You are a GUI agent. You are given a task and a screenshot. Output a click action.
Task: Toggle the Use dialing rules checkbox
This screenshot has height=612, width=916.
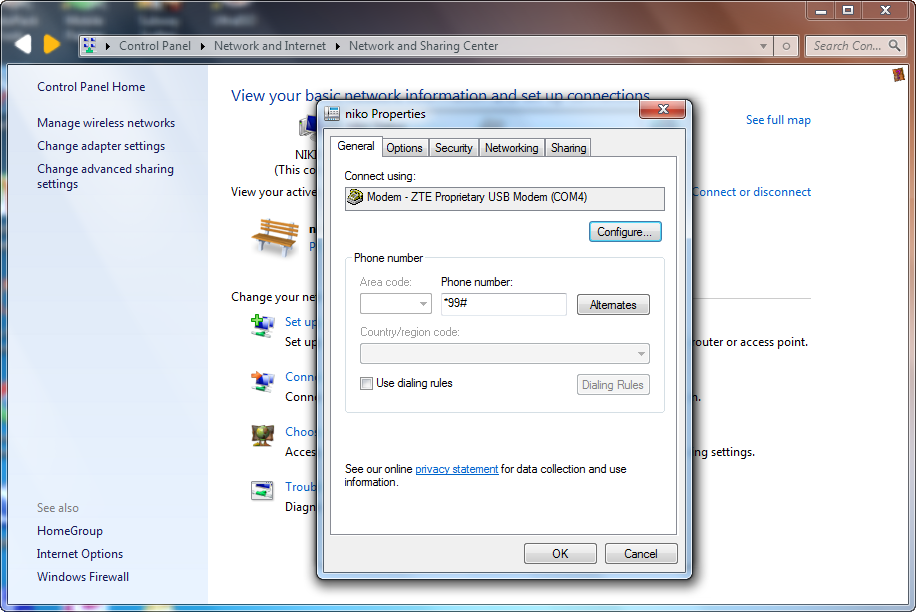(366, 384)
